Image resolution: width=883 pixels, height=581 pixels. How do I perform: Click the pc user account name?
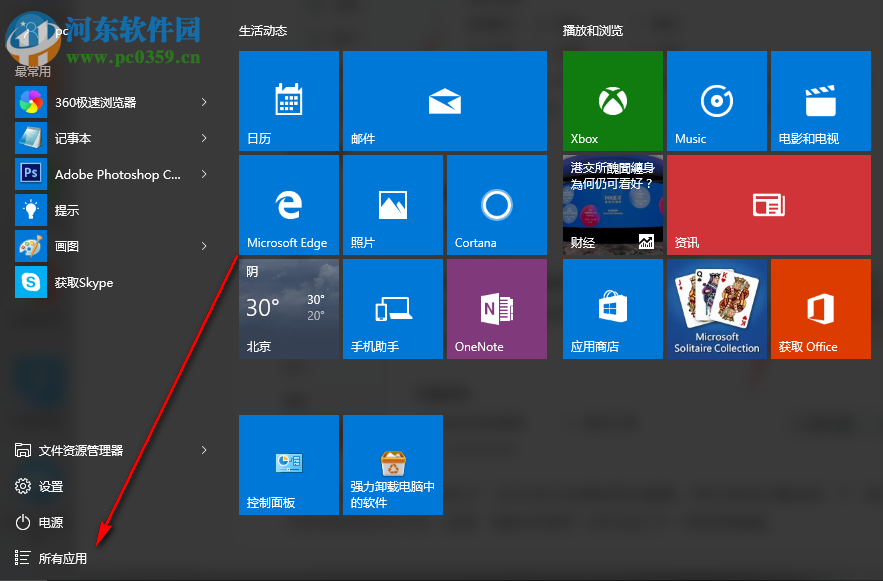coord(62,32)
